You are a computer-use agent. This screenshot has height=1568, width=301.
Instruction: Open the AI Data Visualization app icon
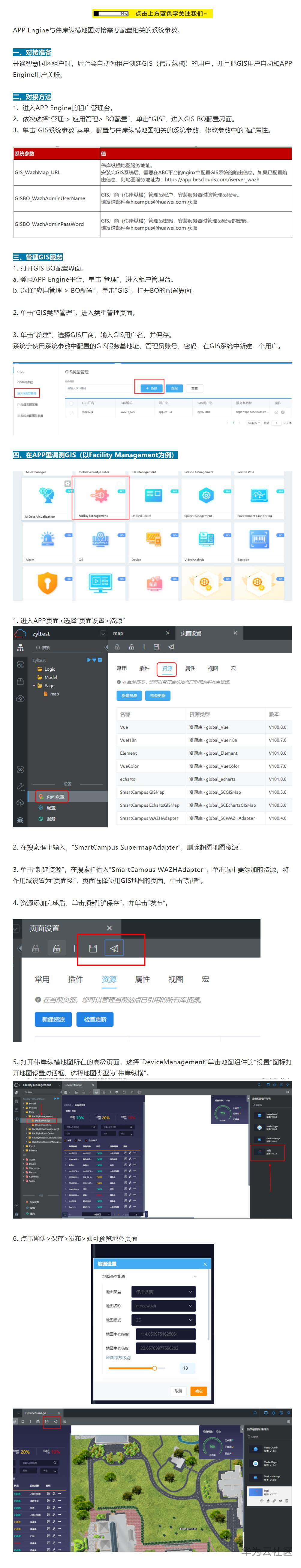tap(47, 495)
